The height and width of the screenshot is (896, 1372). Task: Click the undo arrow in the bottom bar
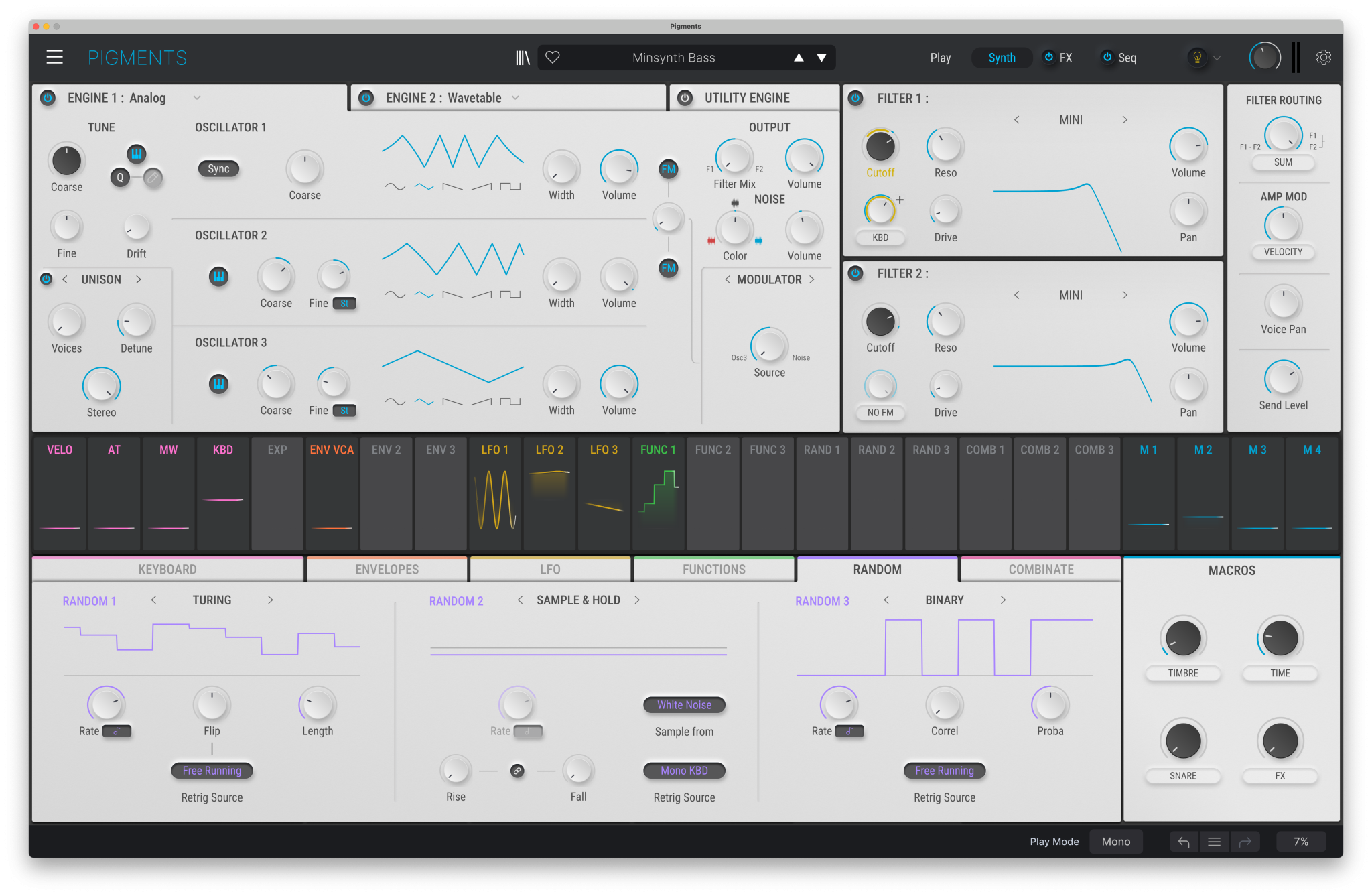(x=1184, y=842)
